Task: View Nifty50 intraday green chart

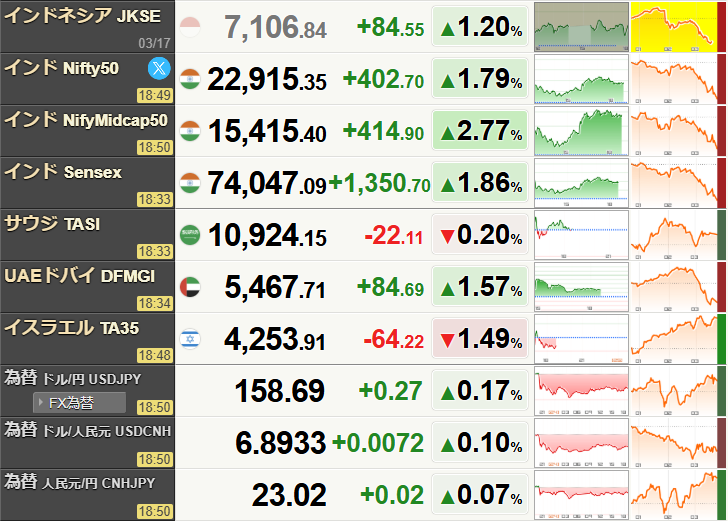Action: pos(581,79)
